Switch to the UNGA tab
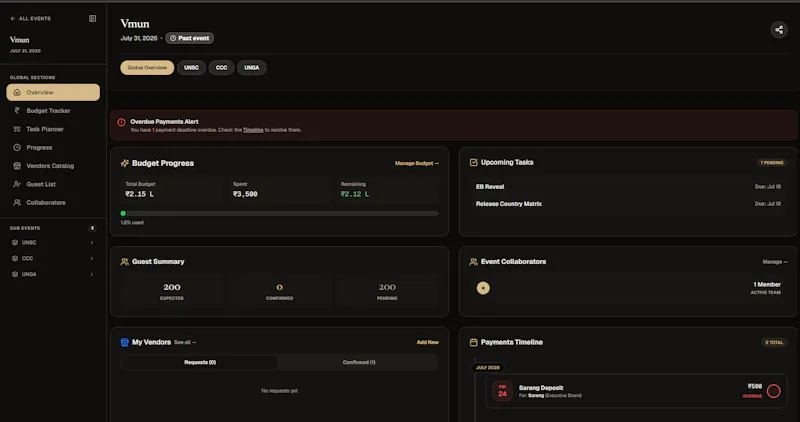The width and height of the screenshot is (800, 422). coord(252,67)
